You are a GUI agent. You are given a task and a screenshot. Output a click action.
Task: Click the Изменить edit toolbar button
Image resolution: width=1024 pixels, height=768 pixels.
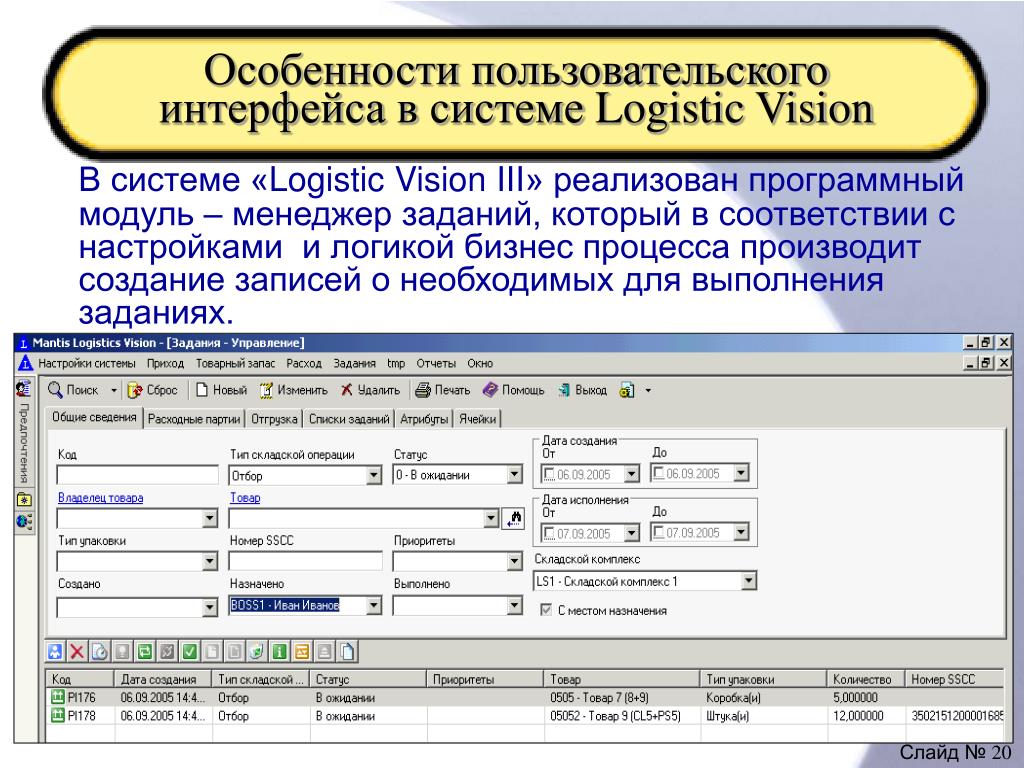pos(293,390)
